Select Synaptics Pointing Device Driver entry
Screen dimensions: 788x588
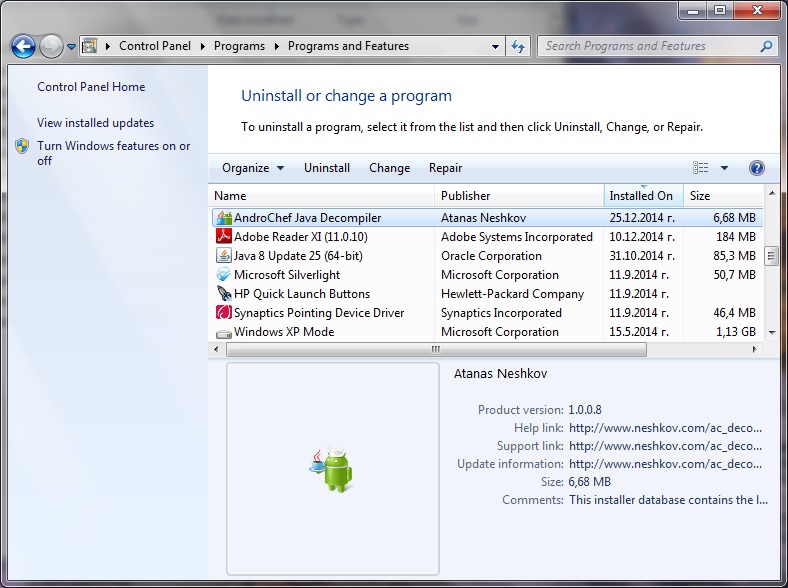tap(319, 313)
